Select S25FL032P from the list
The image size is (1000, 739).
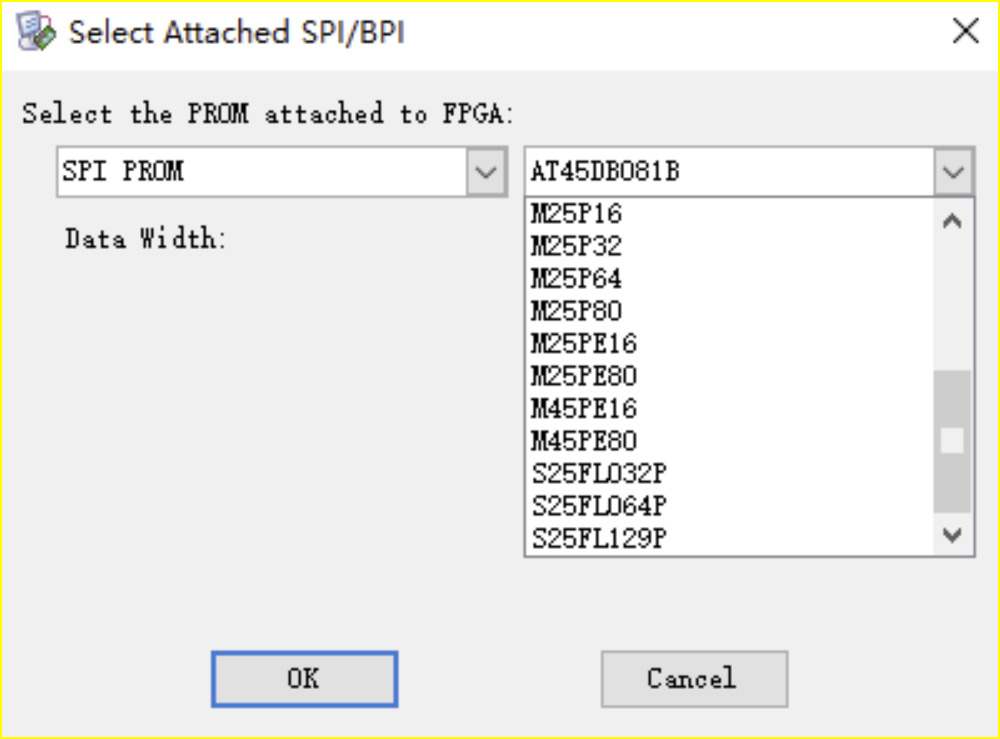598,474
